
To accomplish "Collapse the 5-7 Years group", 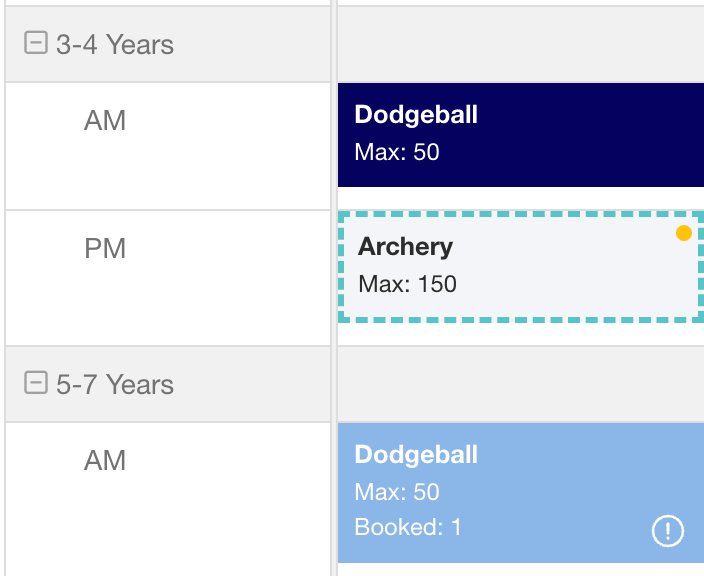I will point(36,383).
